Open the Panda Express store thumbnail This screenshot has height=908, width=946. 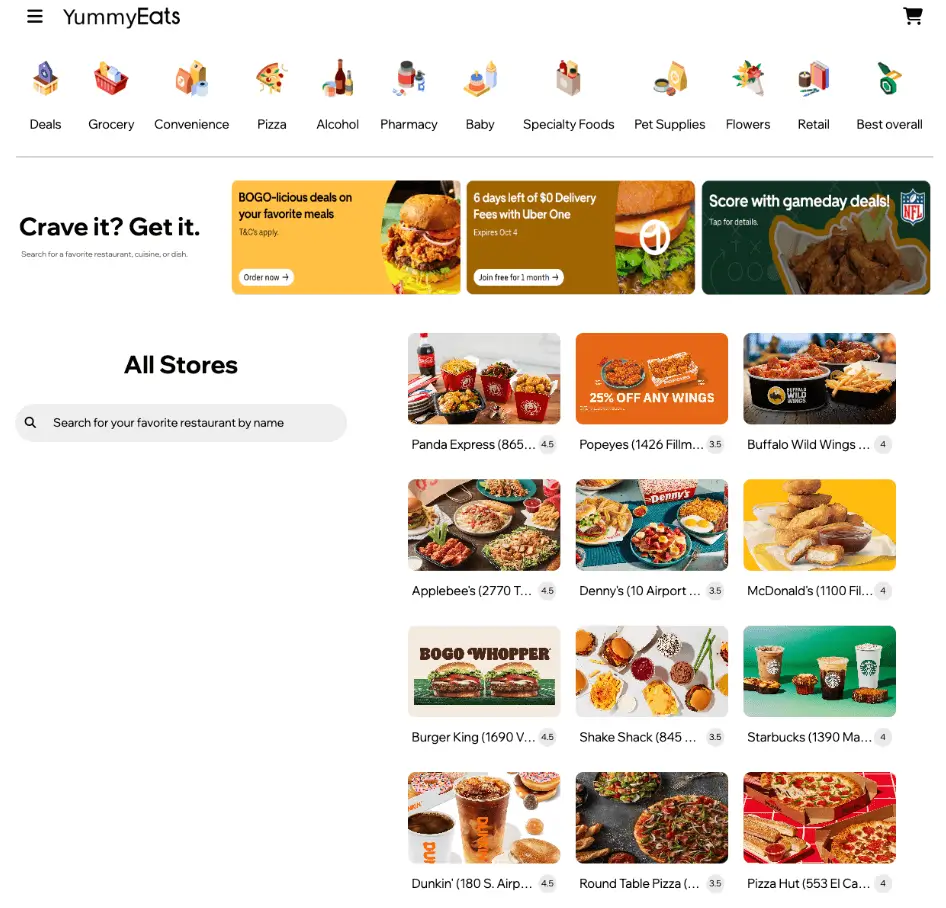[484, 378]
